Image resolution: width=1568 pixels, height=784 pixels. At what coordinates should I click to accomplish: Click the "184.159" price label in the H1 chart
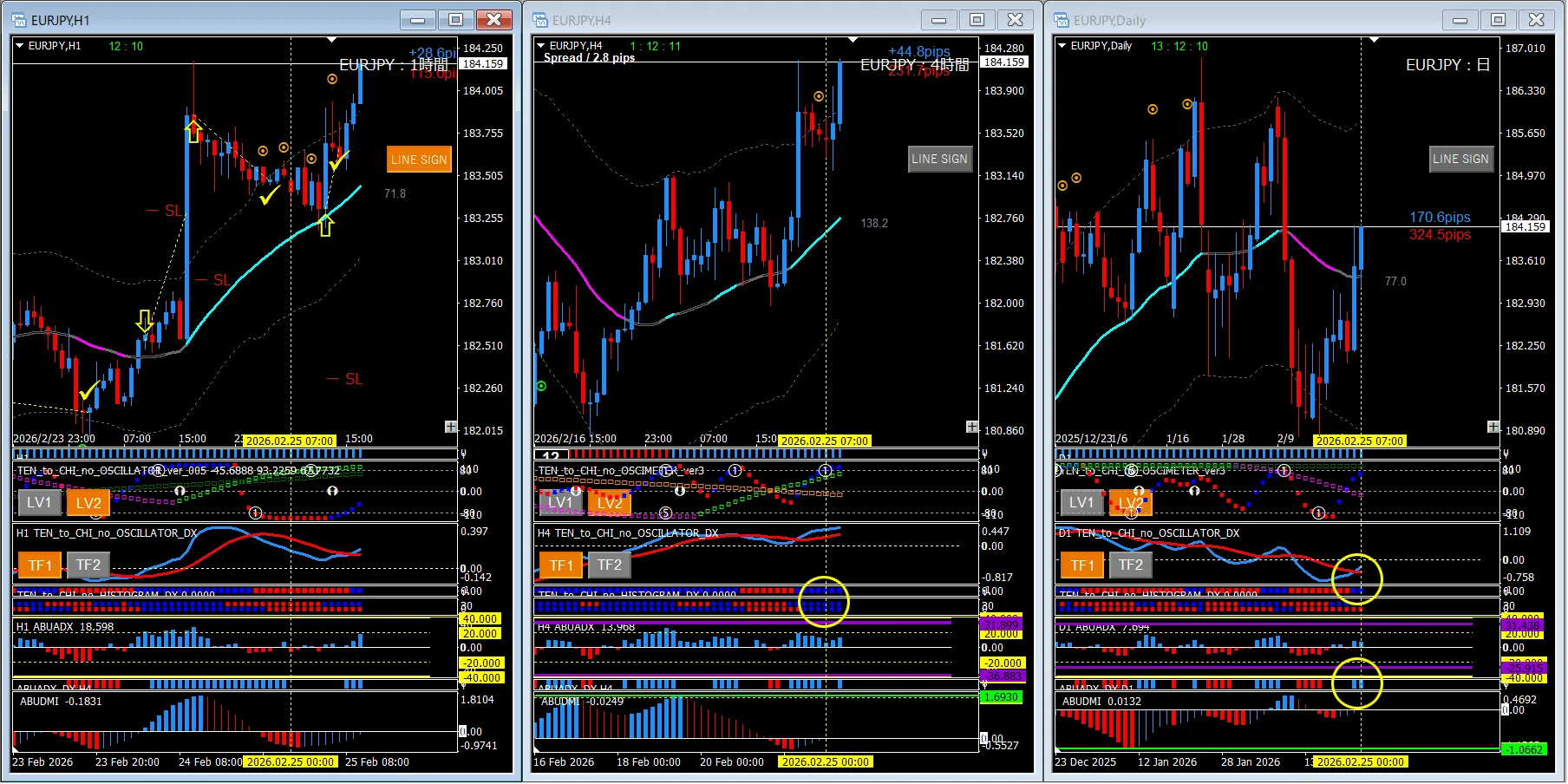[x=483, y=63]
